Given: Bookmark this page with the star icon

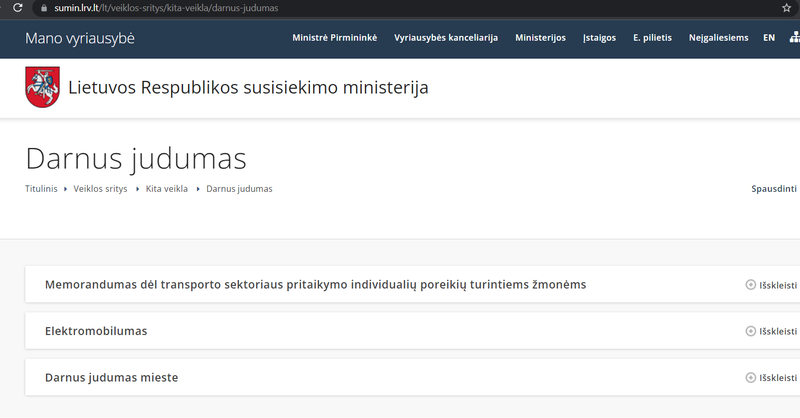Looking at the screenshot, I should tap(786, 8).
